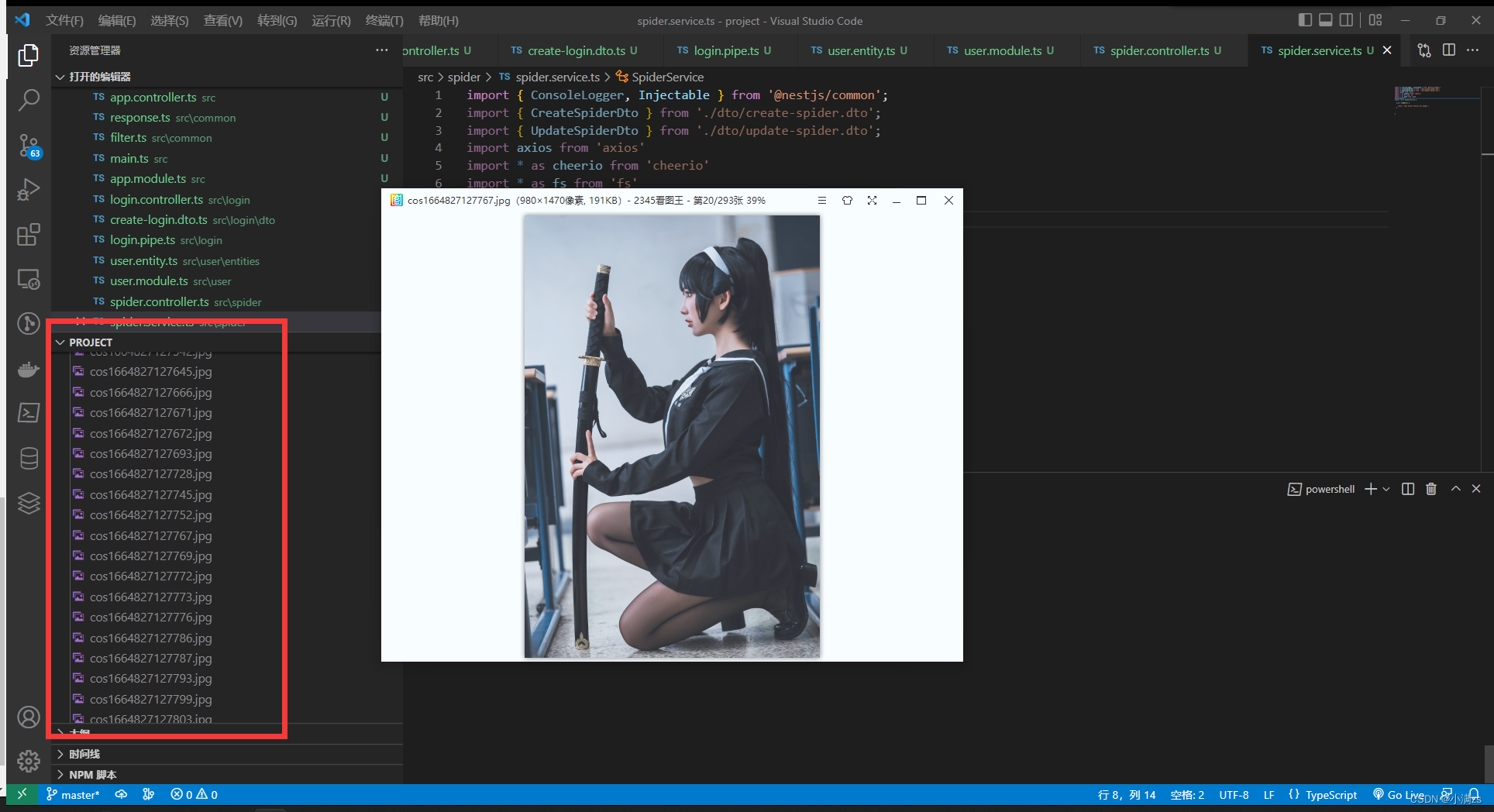Click the 39% zoom level in the image viewer
Viewport: 1494px width, 812px height.
point(757,200)
